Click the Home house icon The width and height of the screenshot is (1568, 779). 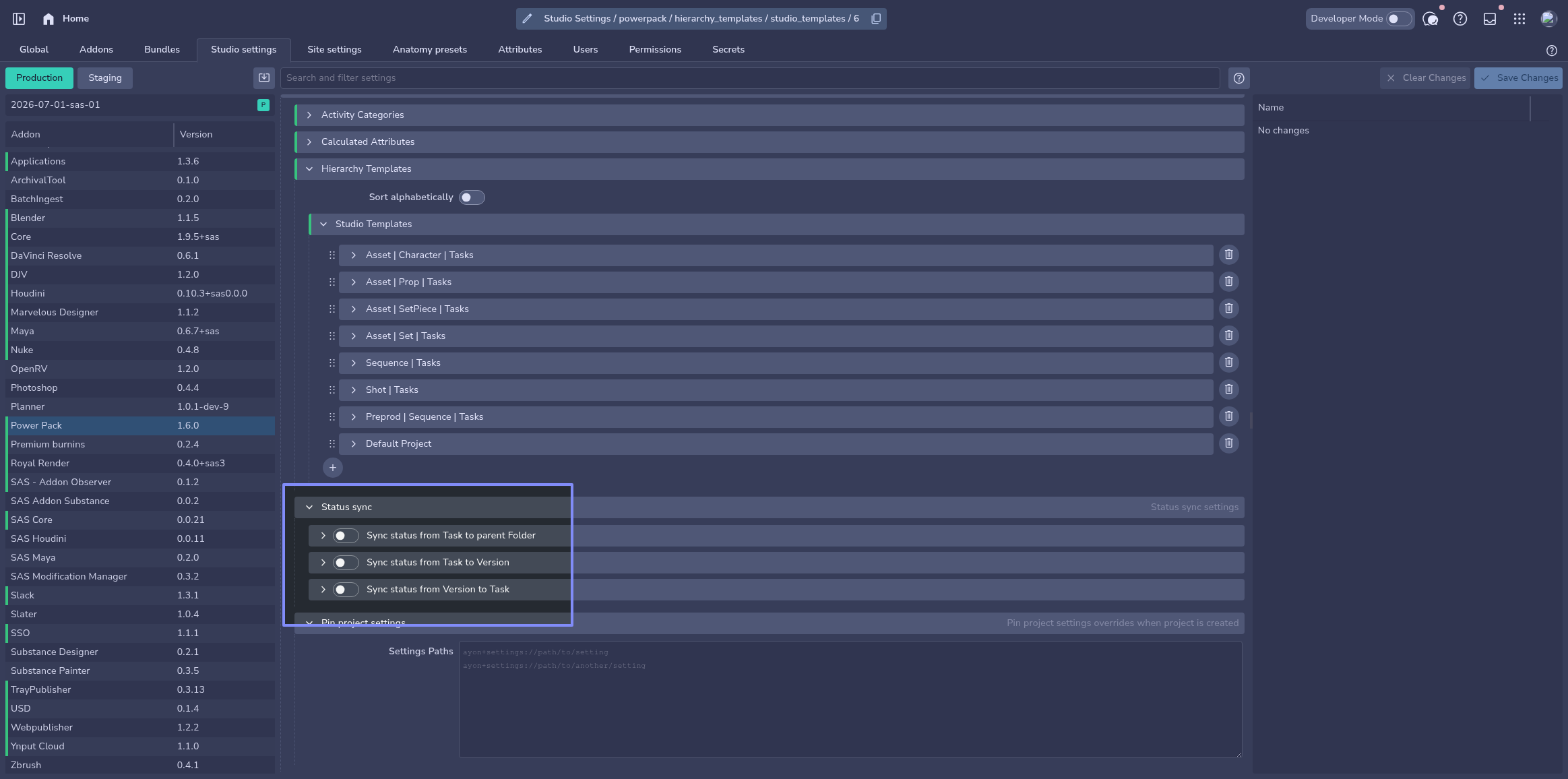pyautogui.click(x=49, y=19)
